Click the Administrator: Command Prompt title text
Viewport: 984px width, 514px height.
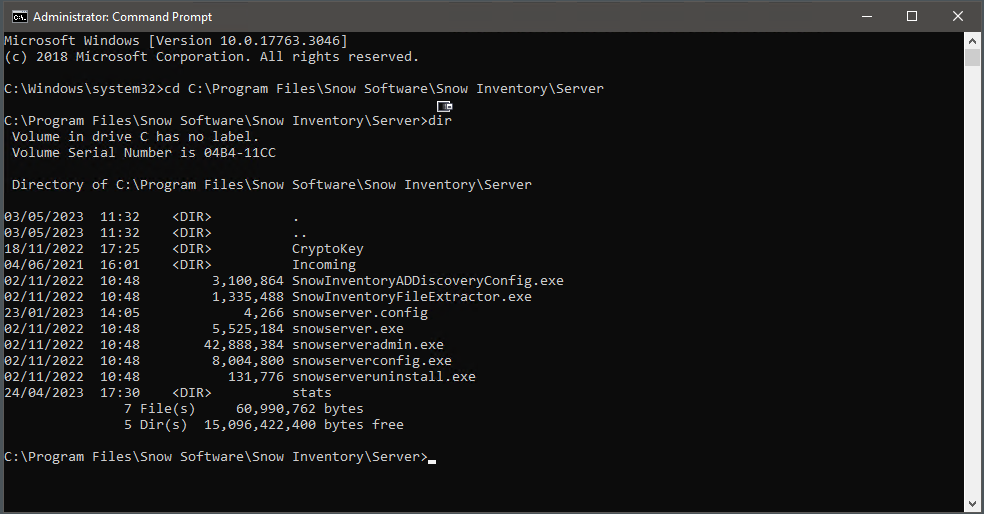(x=122, y=17)
